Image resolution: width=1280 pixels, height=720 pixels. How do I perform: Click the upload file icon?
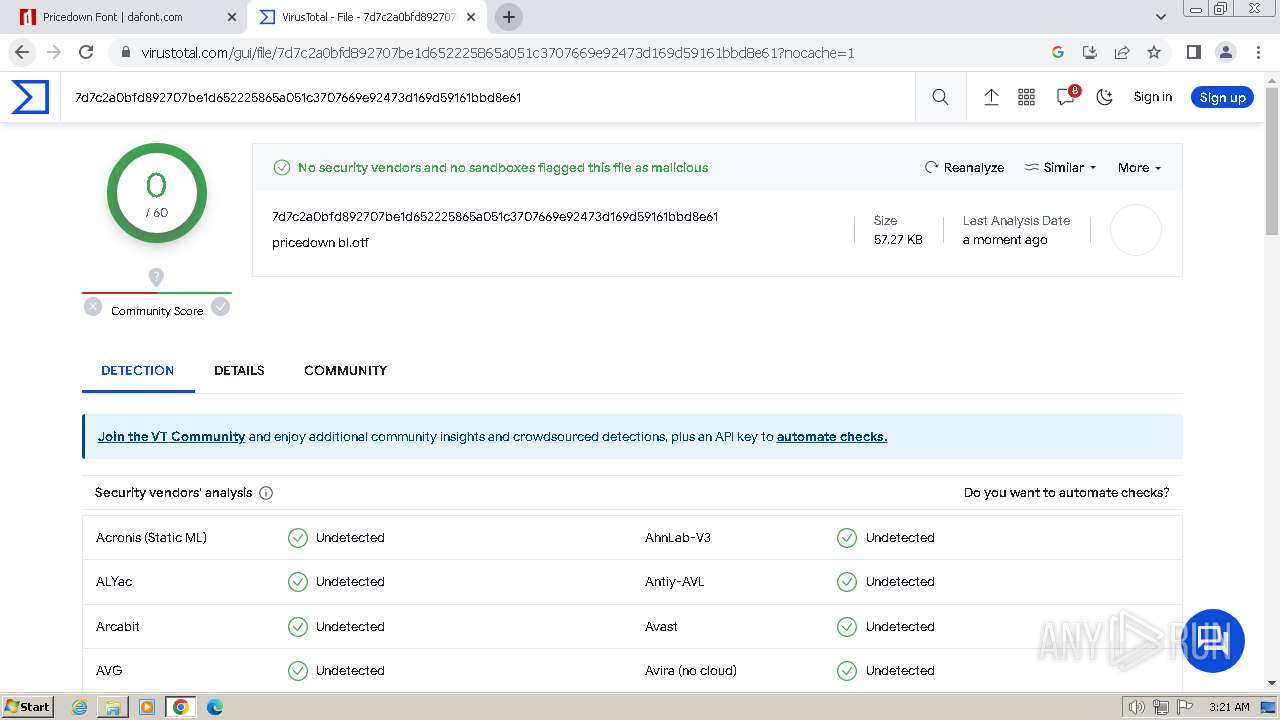[x=991, y=97]
